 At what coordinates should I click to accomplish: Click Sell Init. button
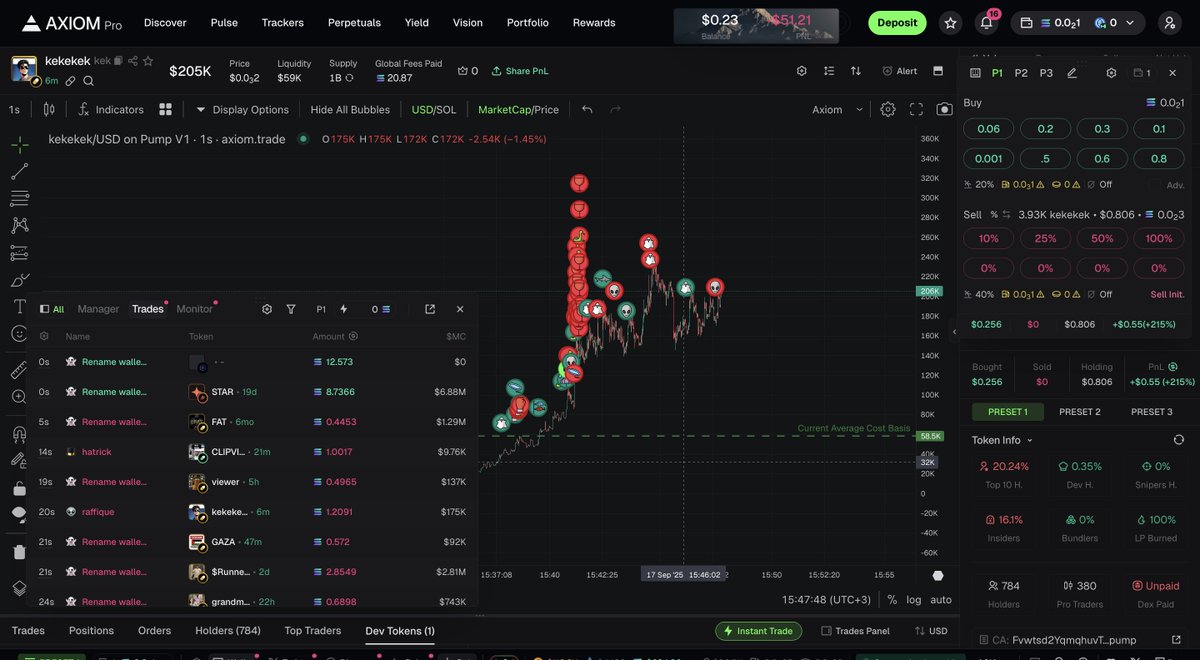coord(1168,295)
